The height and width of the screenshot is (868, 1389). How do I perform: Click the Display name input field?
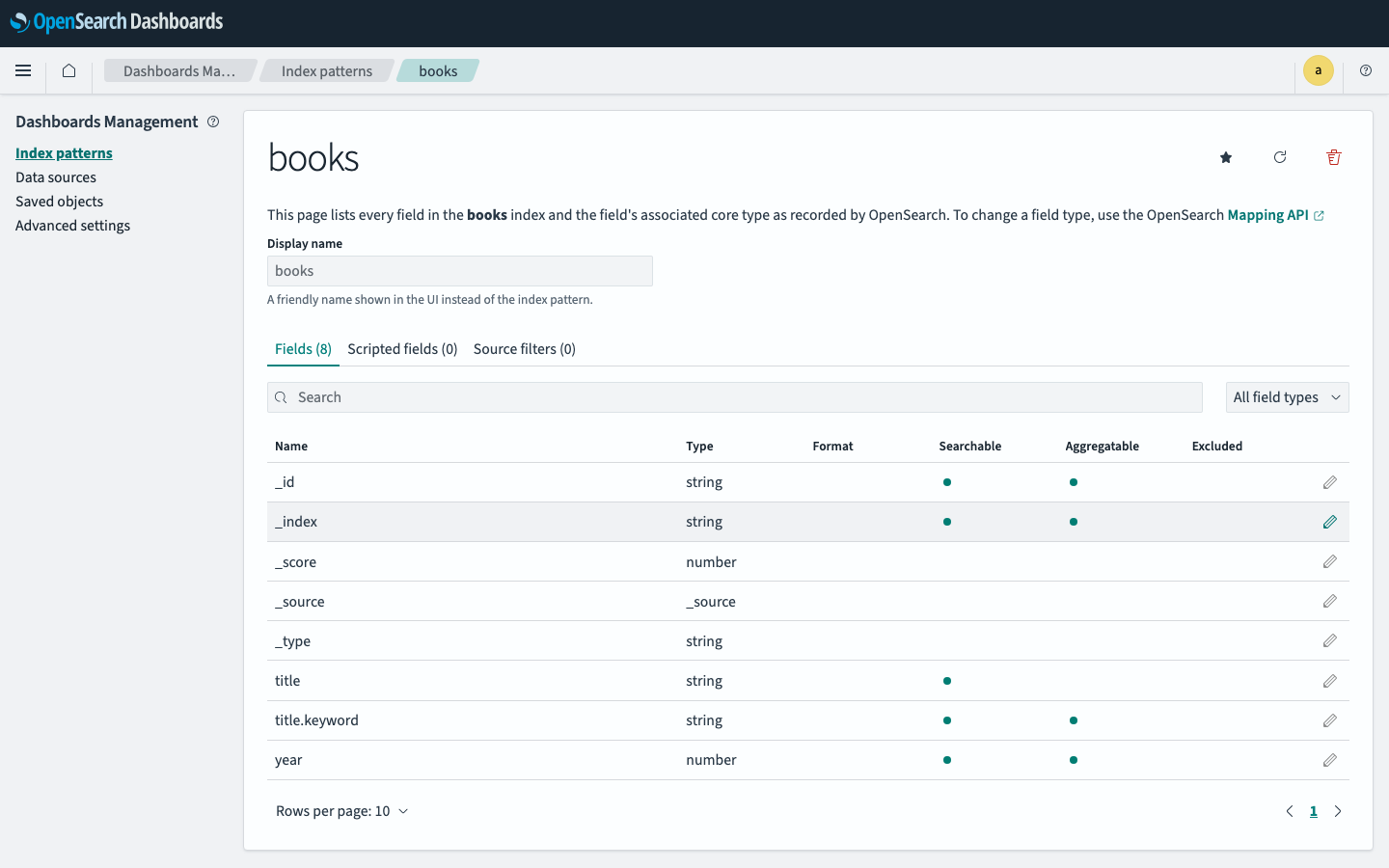click(460, 271)
